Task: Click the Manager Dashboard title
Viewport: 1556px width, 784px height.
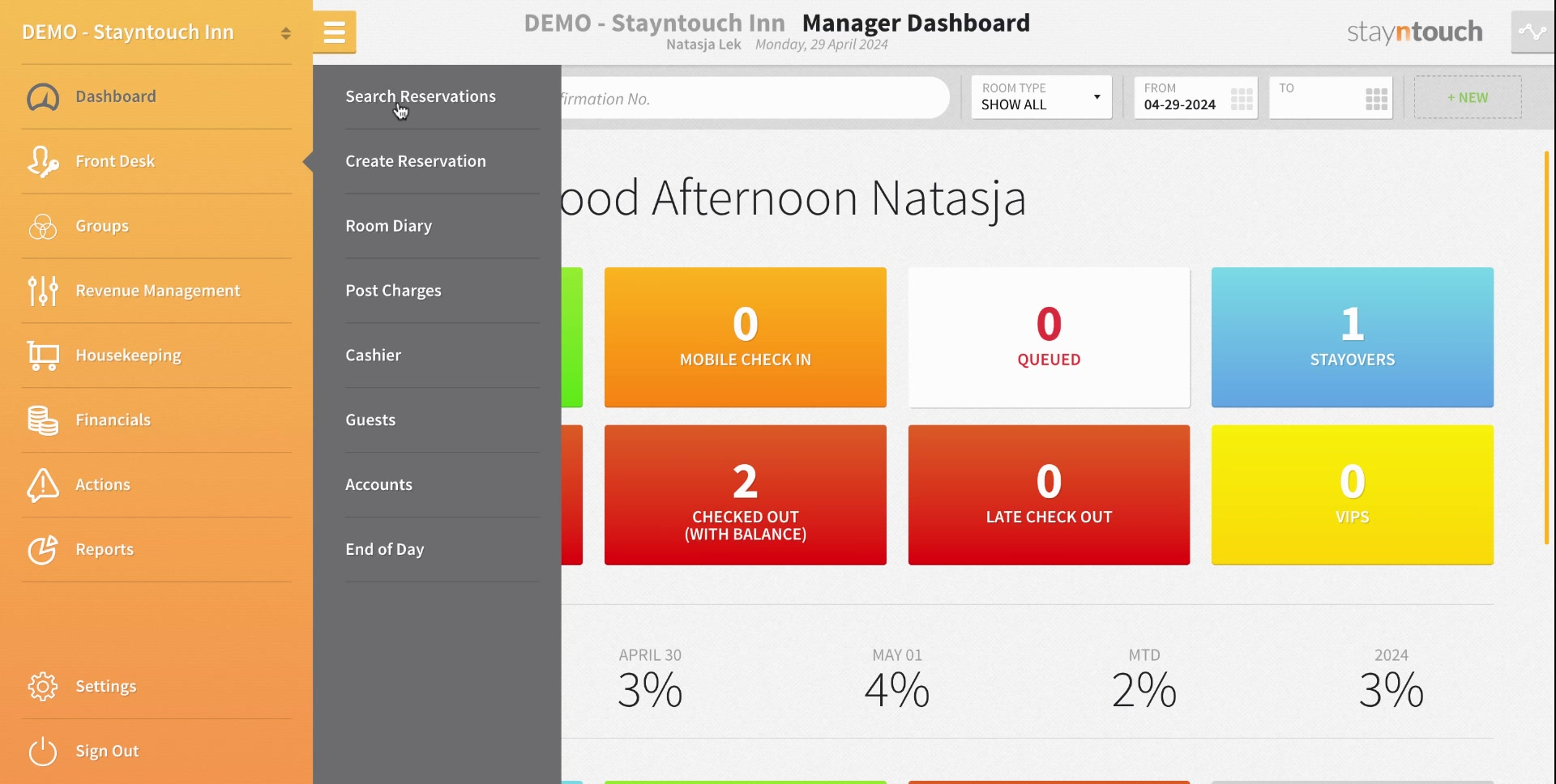Action: tap(916, 23)
